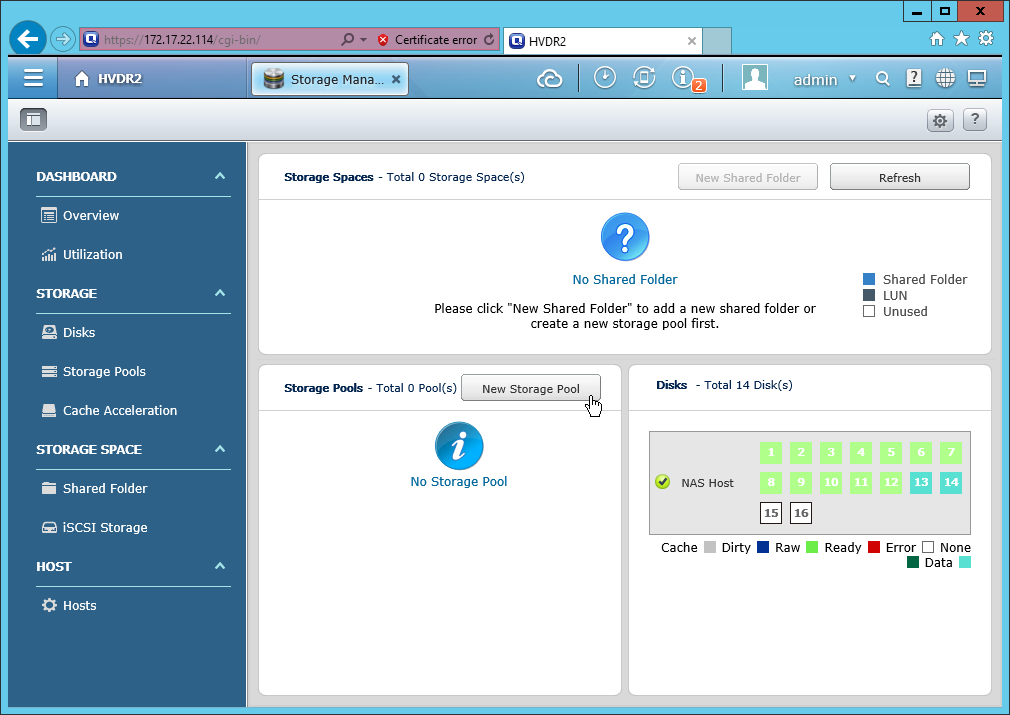Open event notifications info icon

pos(683,78)
